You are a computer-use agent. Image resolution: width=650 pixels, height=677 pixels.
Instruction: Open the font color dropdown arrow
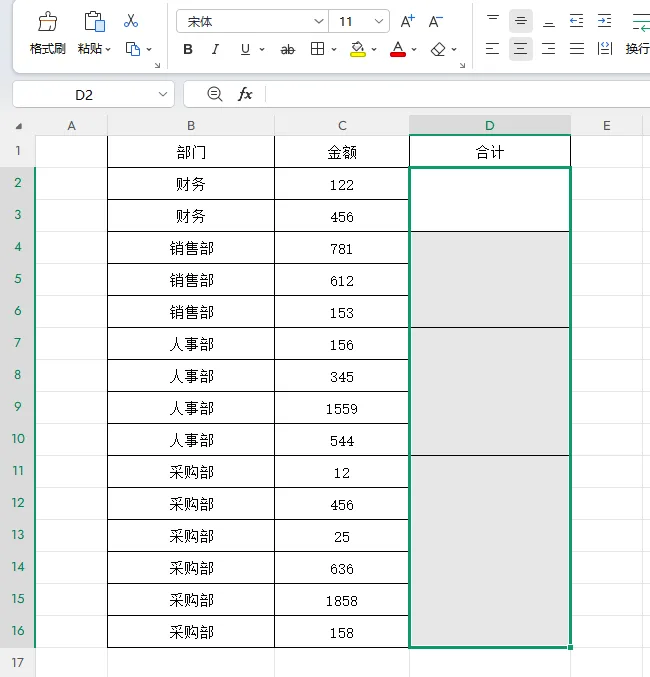414,50
